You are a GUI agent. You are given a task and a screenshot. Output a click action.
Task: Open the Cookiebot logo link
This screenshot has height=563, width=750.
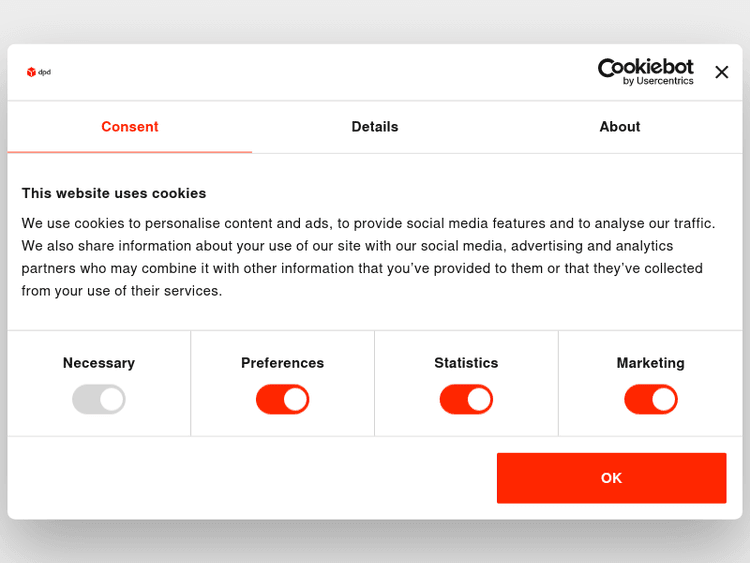tap(645, 68)
